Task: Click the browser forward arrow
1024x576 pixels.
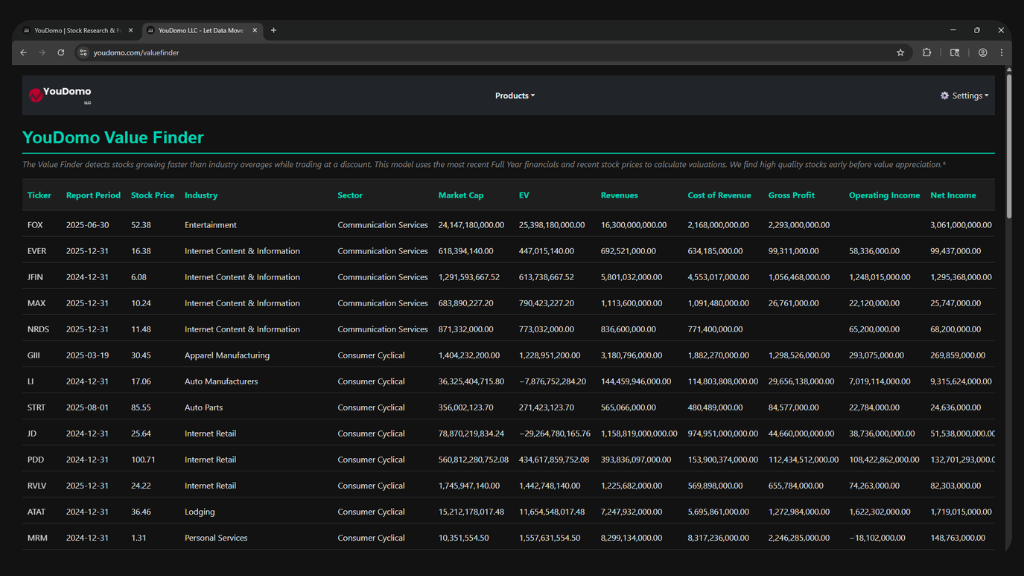Action: click(42, 52)
